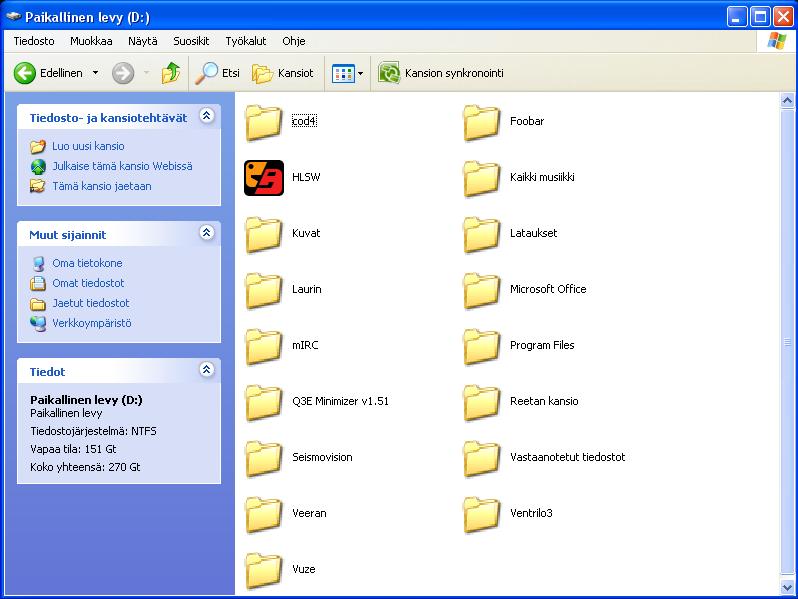
Task: Click the Up folder toolbar icon
Action: pyautogui.click(x=171, y=73)
